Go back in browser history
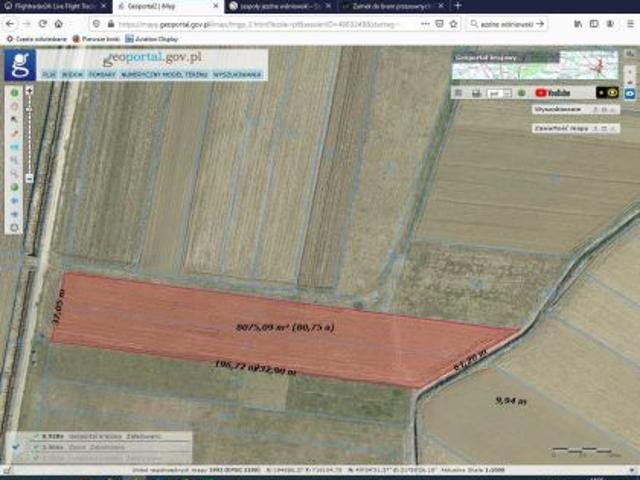Screen dimensions: 640x480 10,24
